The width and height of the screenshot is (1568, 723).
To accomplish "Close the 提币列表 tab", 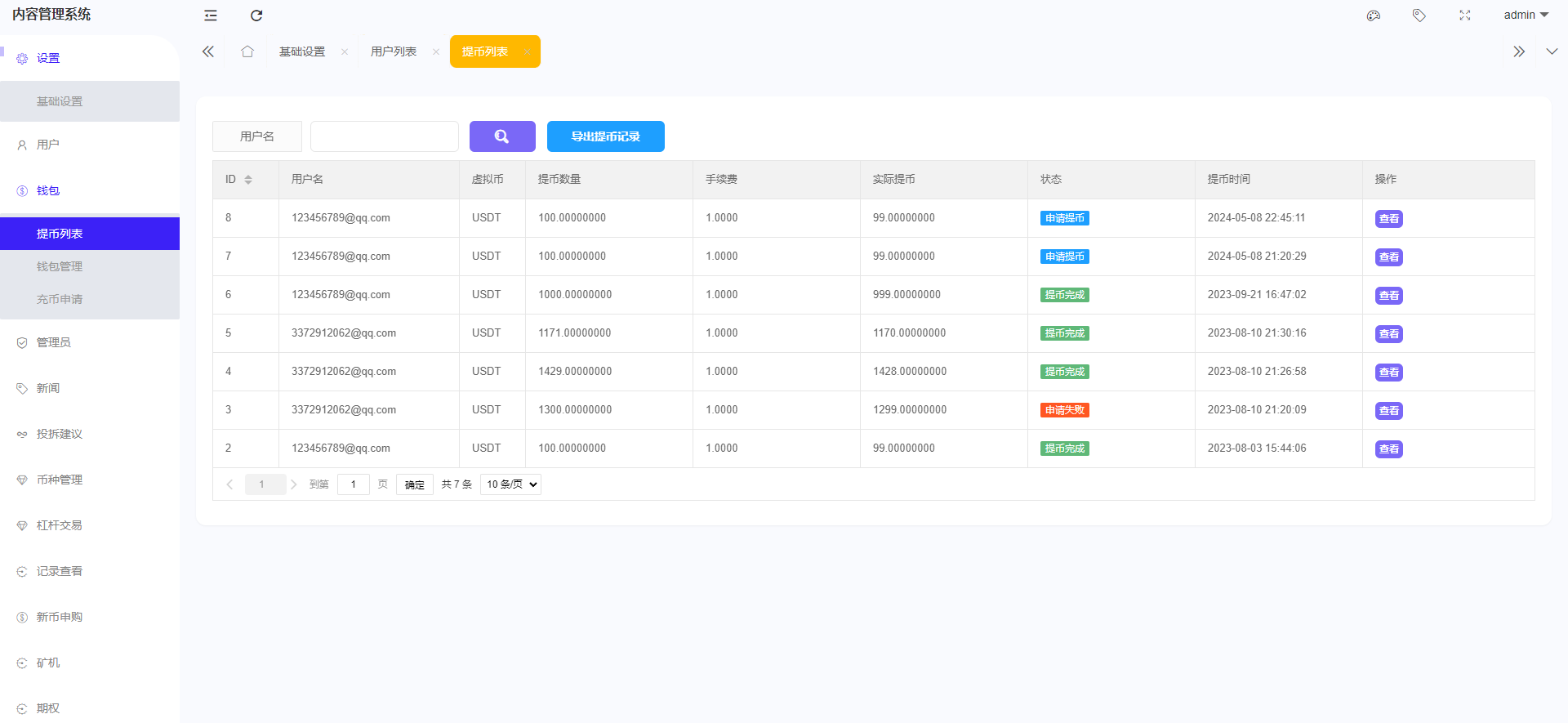I will [x=527, y=52].
